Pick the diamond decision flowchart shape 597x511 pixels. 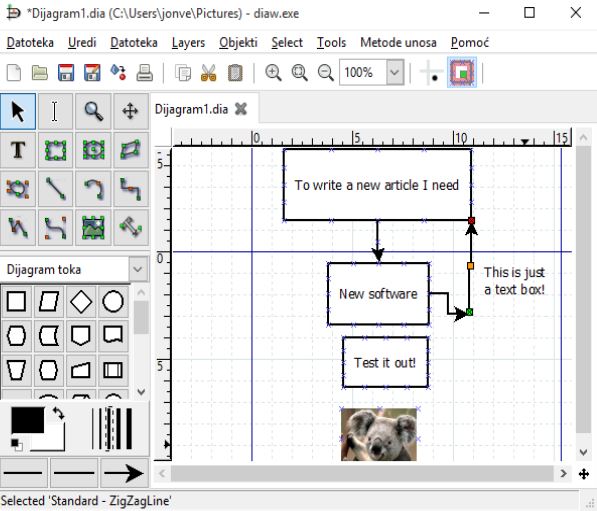tap(81, 302)
